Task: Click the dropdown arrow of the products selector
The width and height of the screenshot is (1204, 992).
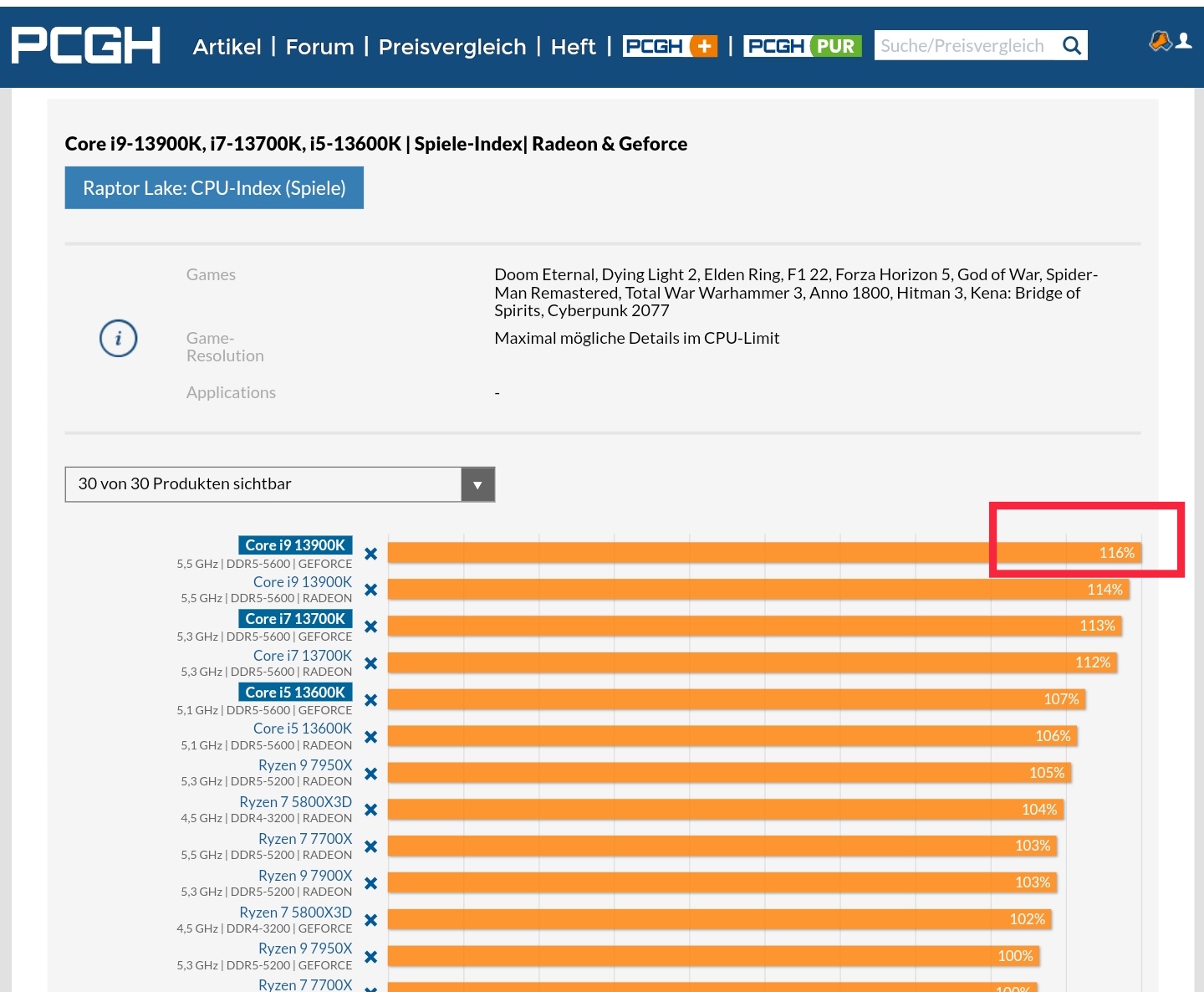Action: 477,485
